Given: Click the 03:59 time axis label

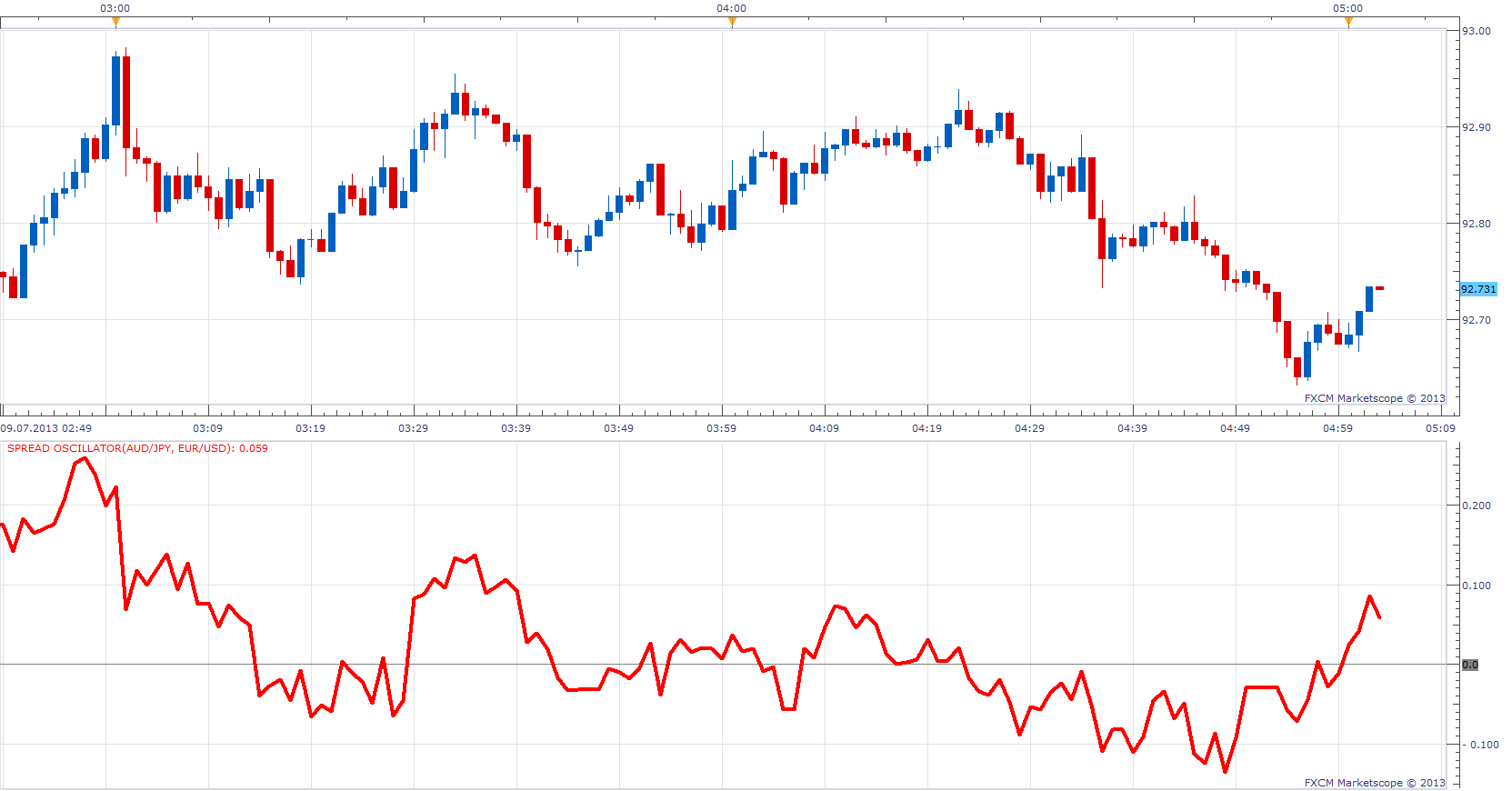Looking at the screenshot, I should pyautogui.click(x=722, y=428).
